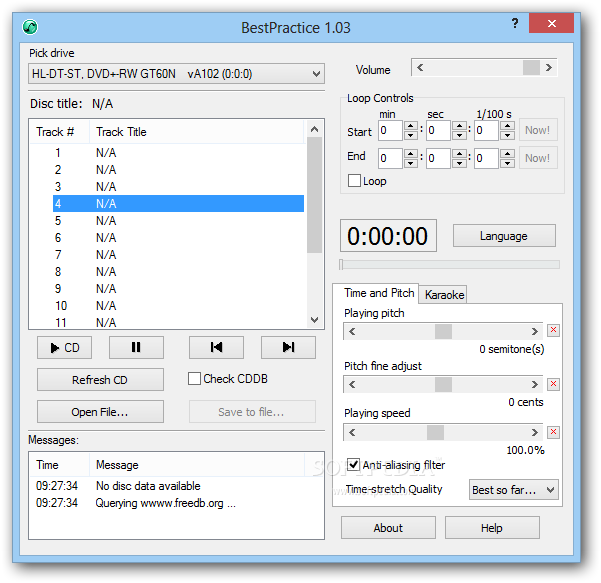Click the 'Querying wwww.freedb.org ...' message

click(x=165, y=503)
